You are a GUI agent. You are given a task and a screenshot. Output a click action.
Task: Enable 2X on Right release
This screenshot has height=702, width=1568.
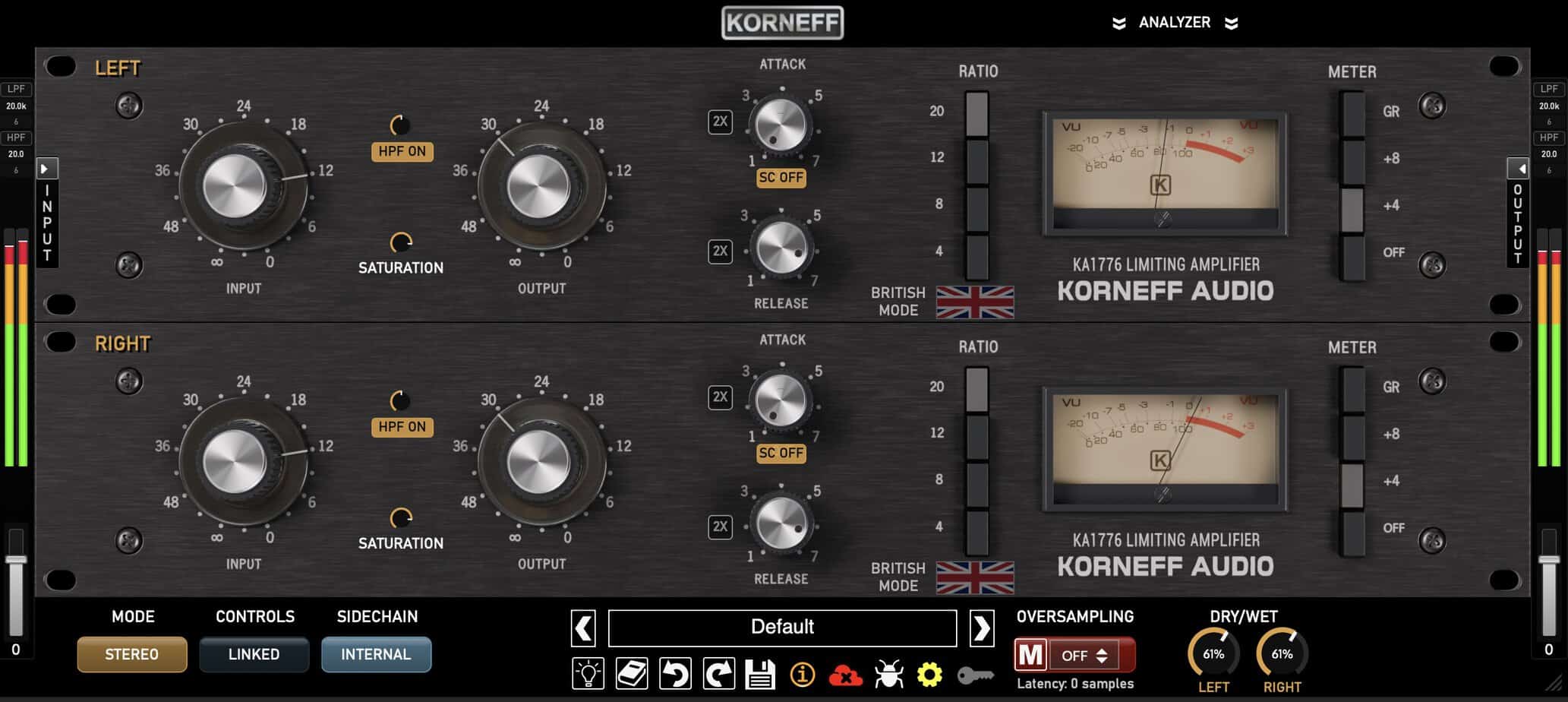[720, 526]
